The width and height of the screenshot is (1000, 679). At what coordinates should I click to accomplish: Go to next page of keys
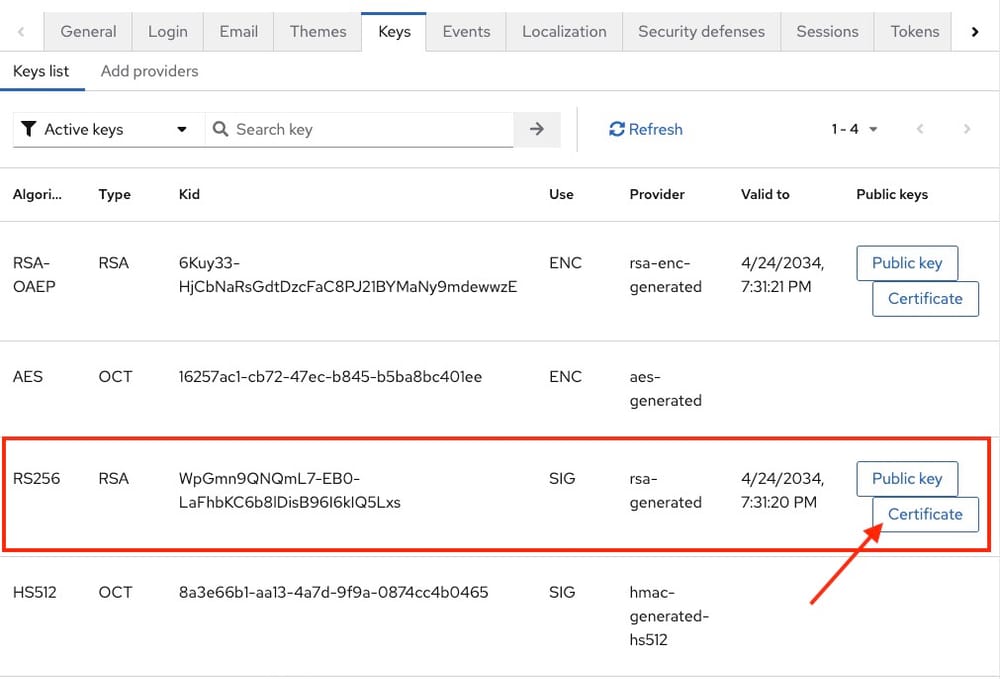click(x=967, y=129)
